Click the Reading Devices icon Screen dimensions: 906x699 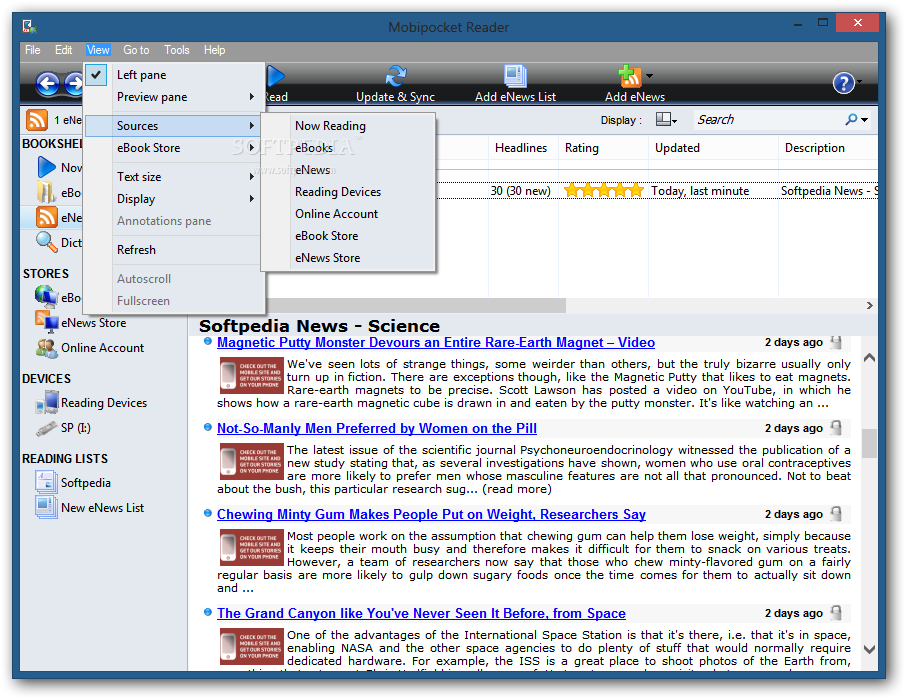tap(47, 403)
